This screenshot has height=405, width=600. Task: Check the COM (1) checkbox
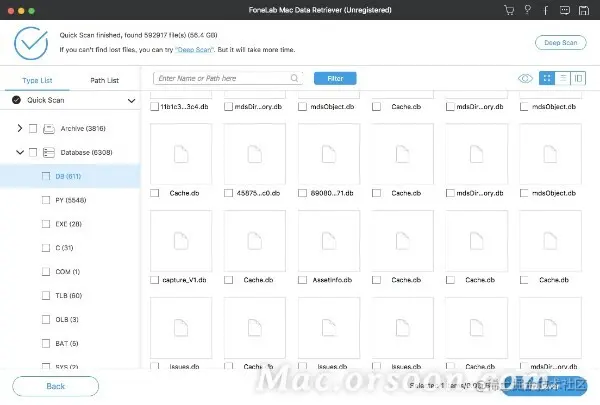[46, 272]
